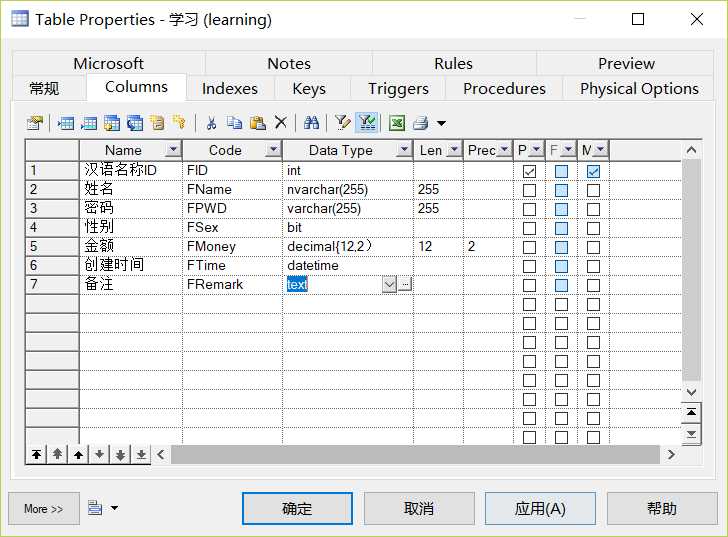Check the P checkbox for the FTime row

click(529, 266)
